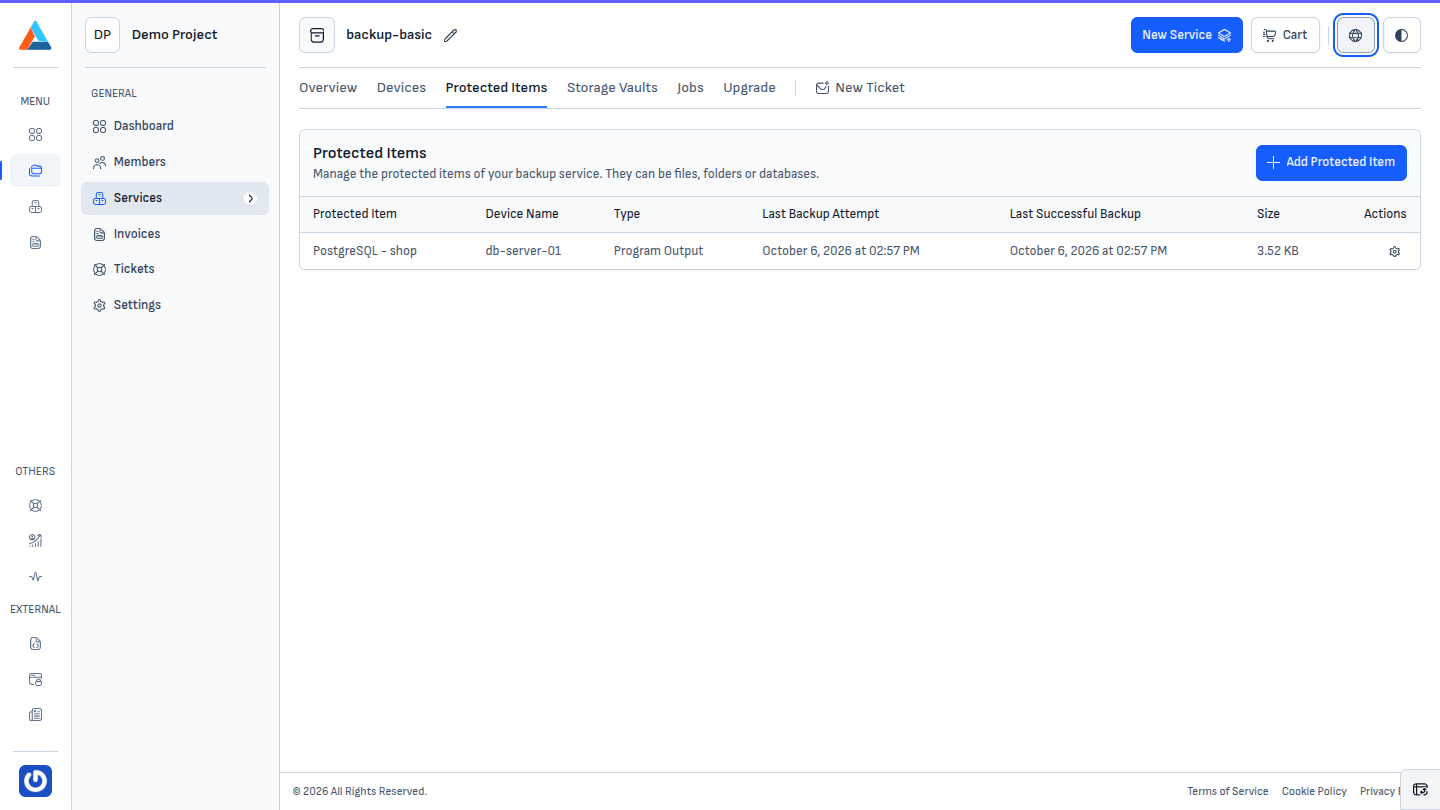The image size is (1440, 810).
Task: Open the support lifebuoy icon under OTHERS
Action: [35, 505]
